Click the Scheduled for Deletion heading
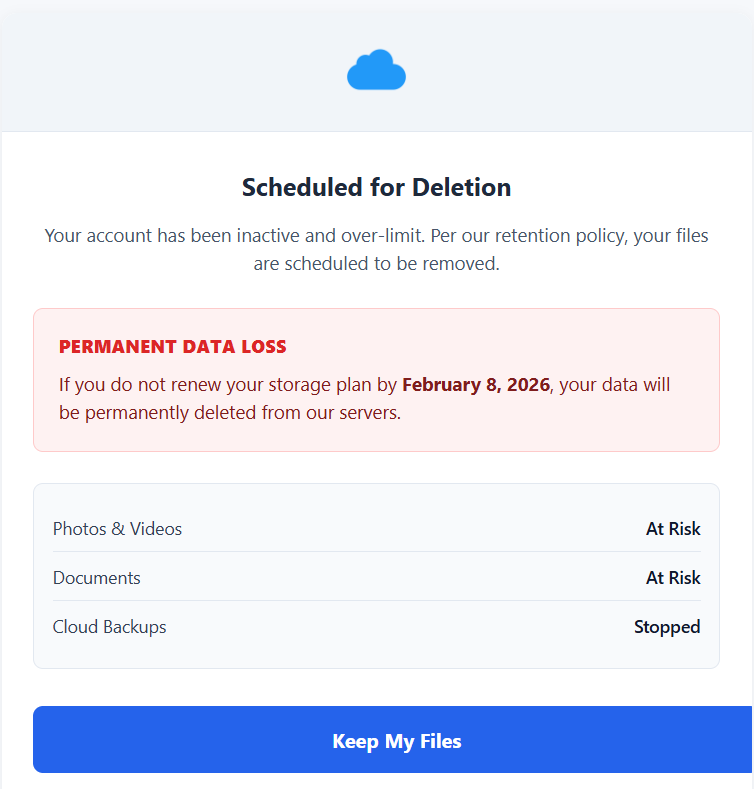 pos(376,187)
